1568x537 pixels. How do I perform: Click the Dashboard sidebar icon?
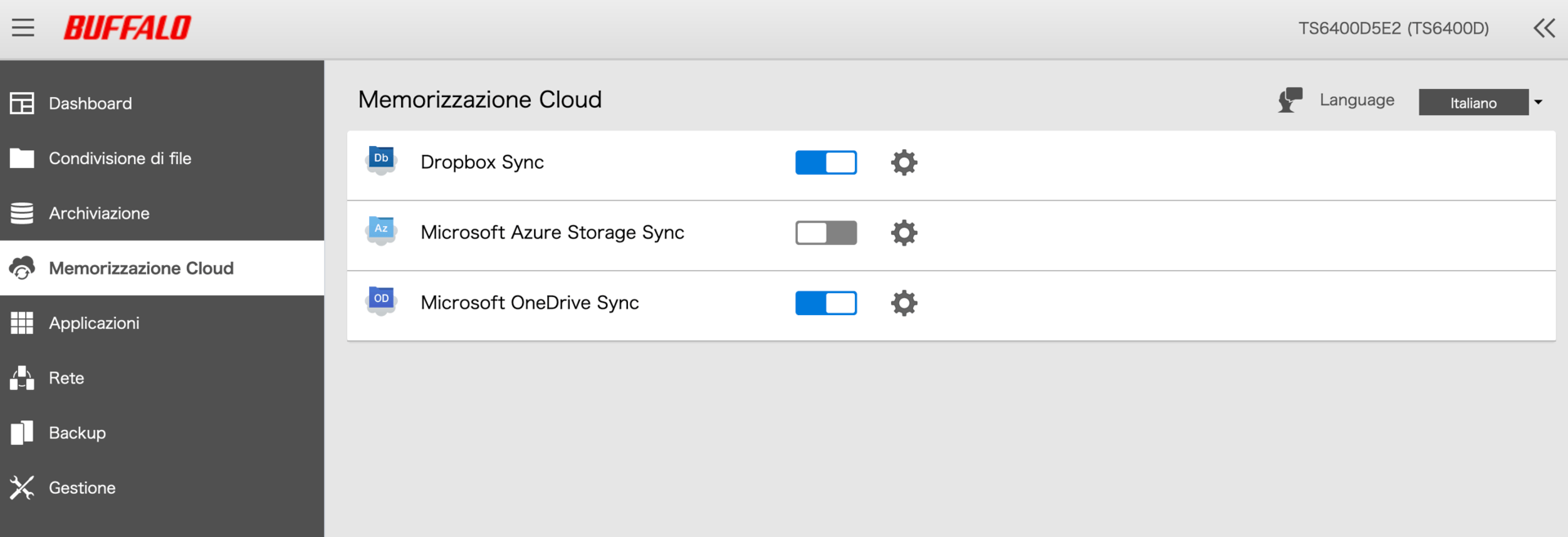tap(22, 104)
